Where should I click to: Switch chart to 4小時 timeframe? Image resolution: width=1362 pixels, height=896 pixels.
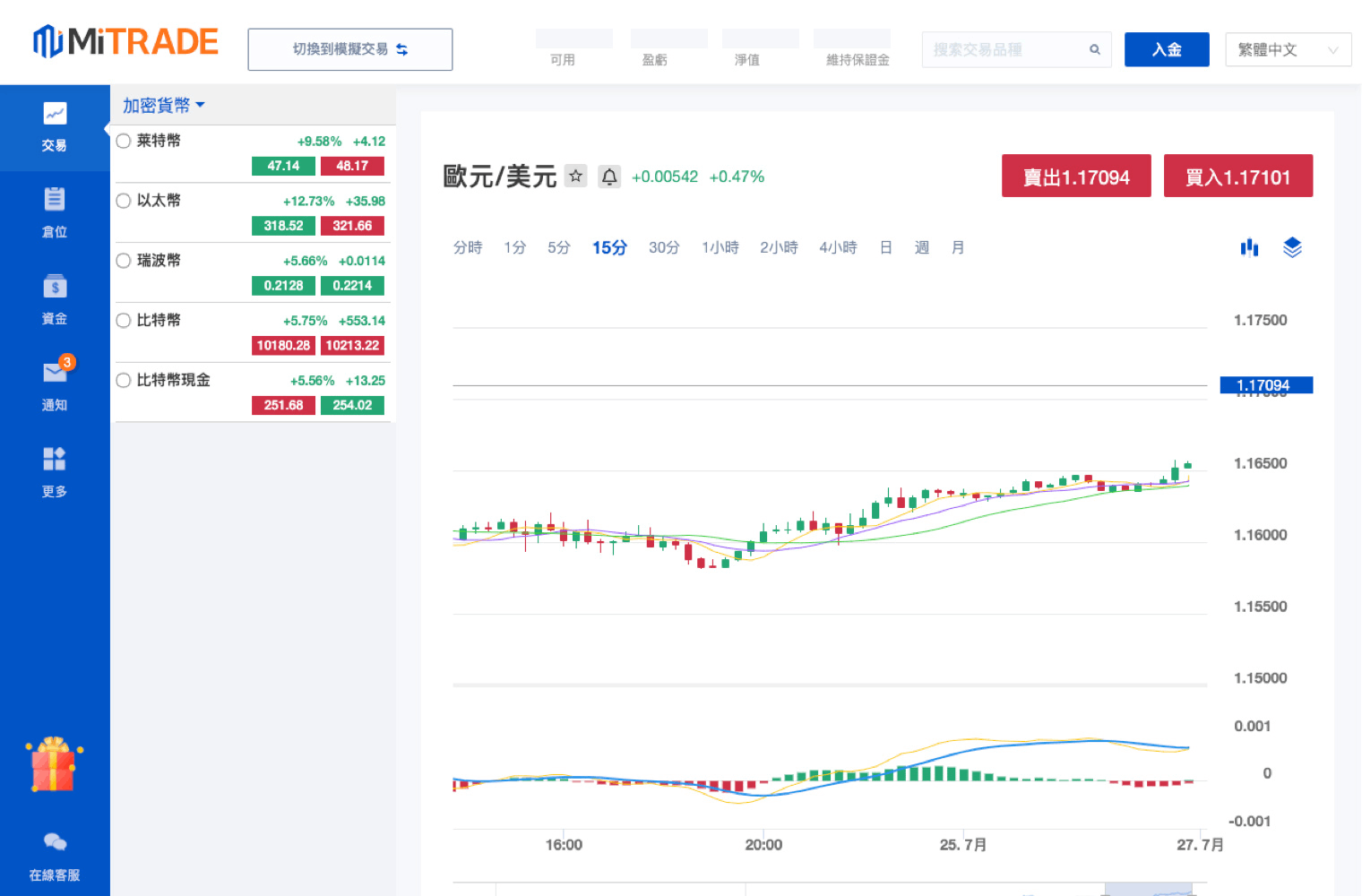click(838, 247)
